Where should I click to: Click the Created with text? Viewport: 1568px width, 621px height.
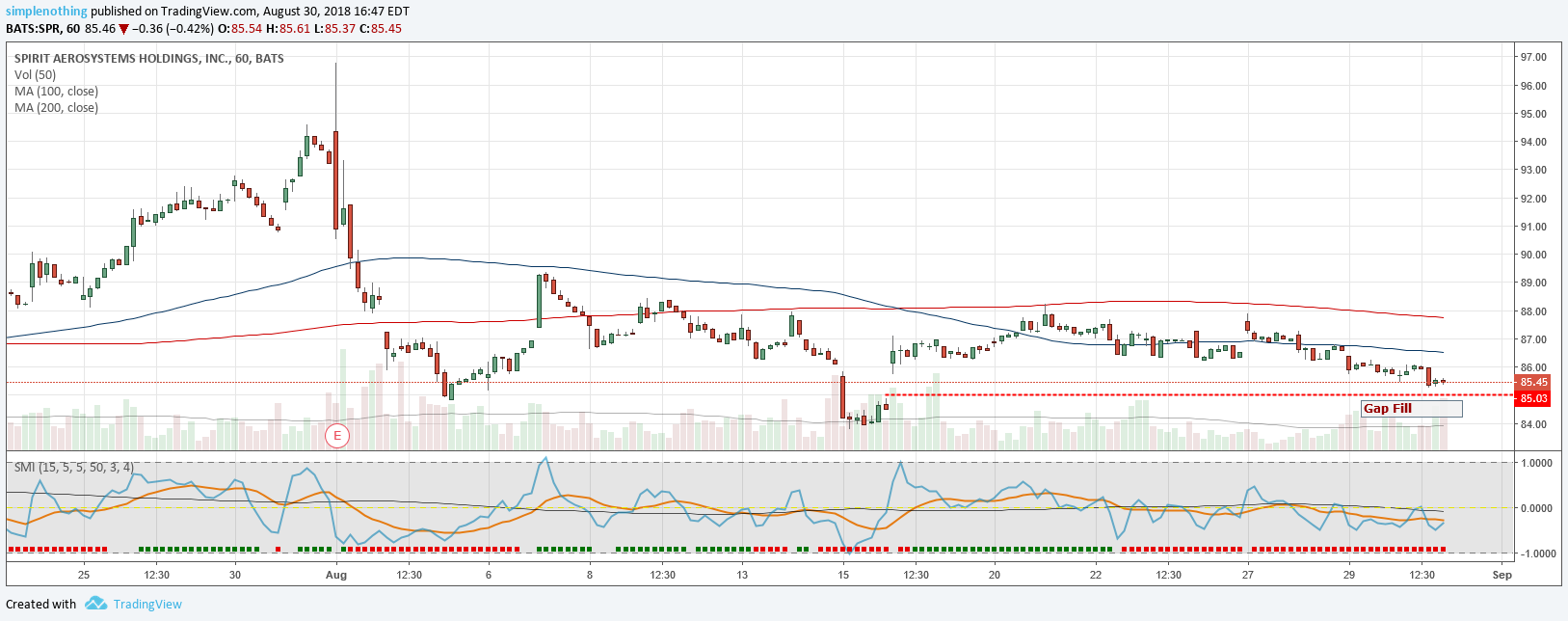click(40, 605)
